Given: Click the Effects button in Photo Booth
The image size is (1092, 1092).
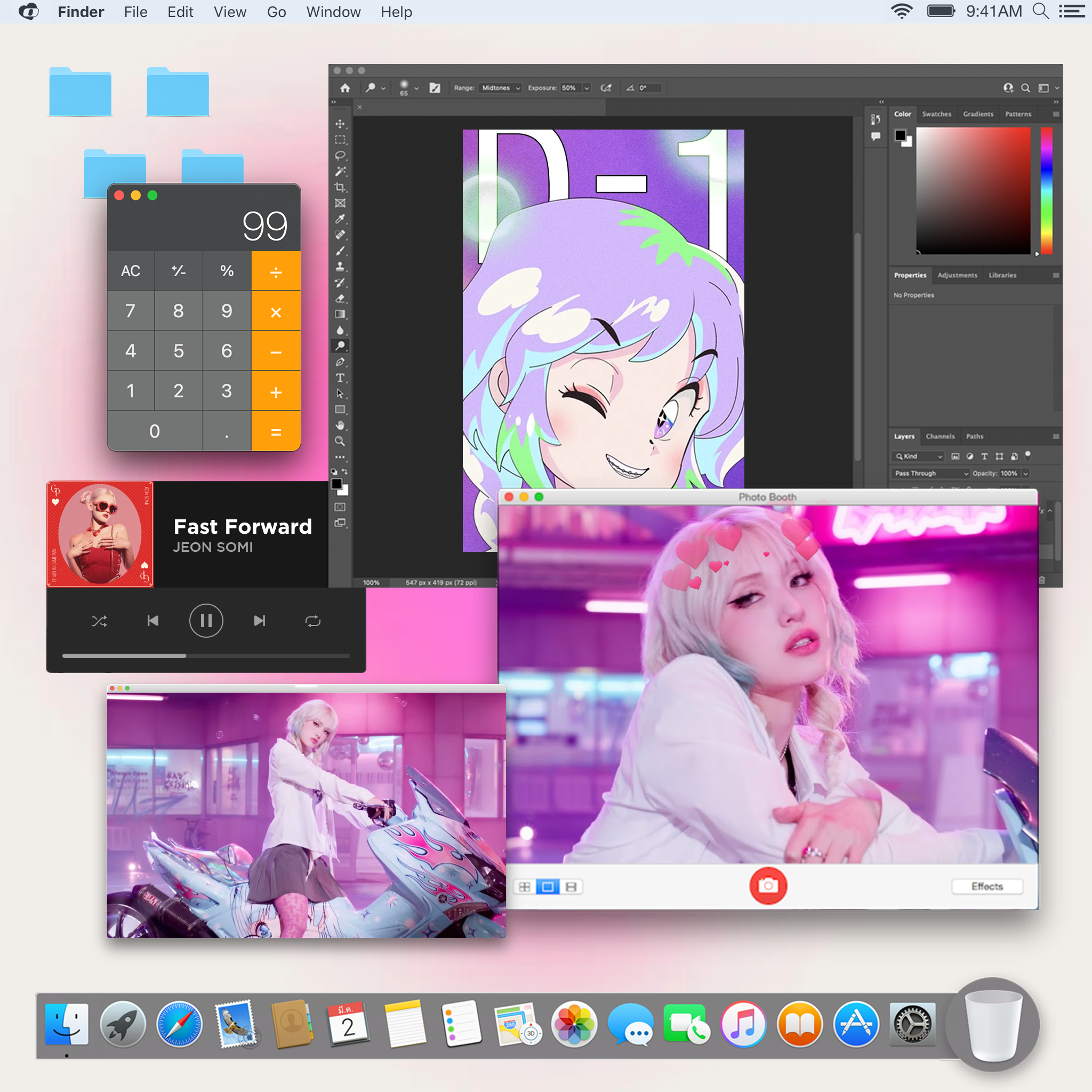Looking at the screenshot, I should (x=987, y=886).
